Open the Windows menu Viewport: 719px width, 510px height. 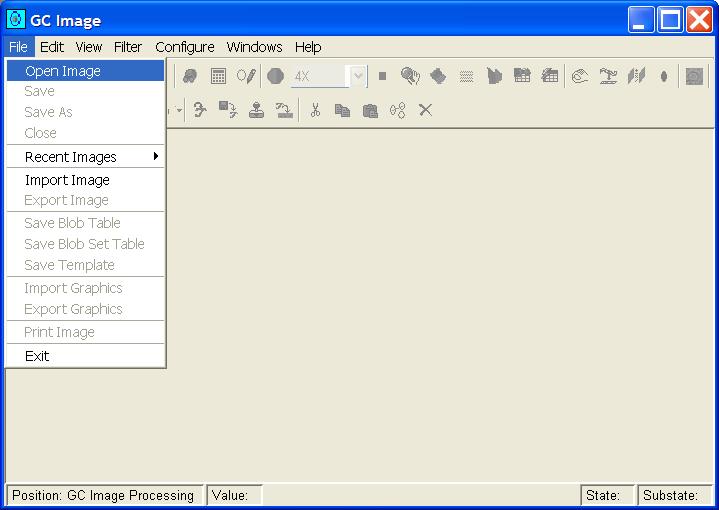tap(254, 47)
